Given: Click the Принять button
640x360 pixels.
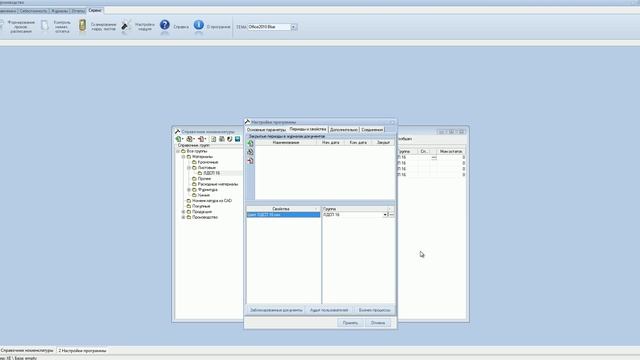Looking at the screenshot, I should [350, 323].
